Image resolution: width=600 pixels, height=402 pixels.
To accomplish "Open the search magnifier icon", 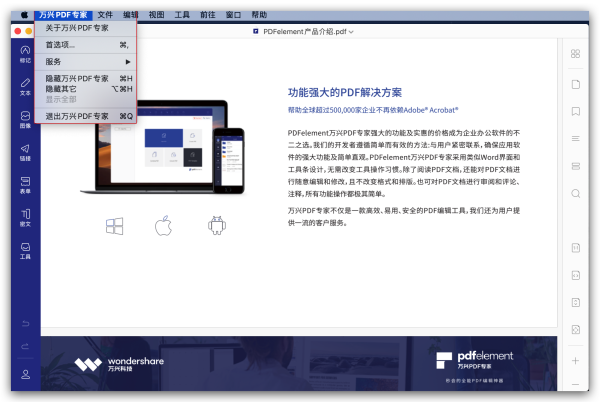I will pyautogui.click(x=575, y=193).
